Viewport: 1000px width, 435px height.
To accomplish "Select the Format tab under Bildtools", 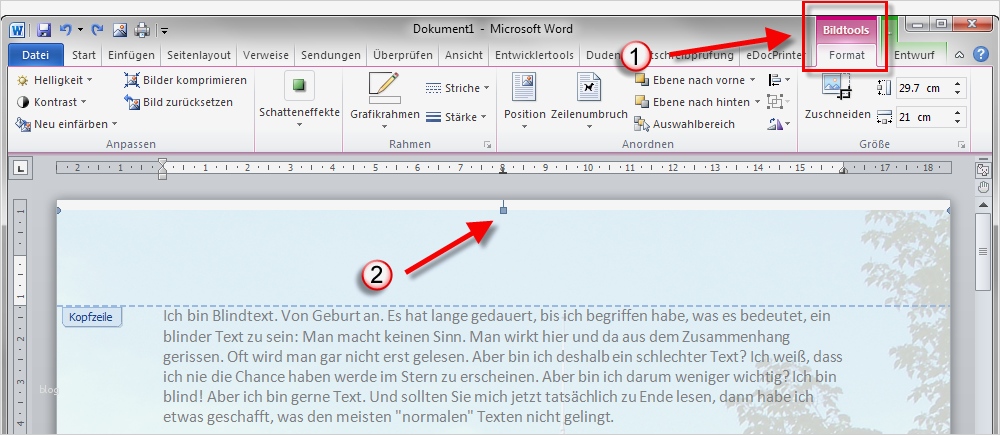I will pyautogui.click(x=847, y=55).
